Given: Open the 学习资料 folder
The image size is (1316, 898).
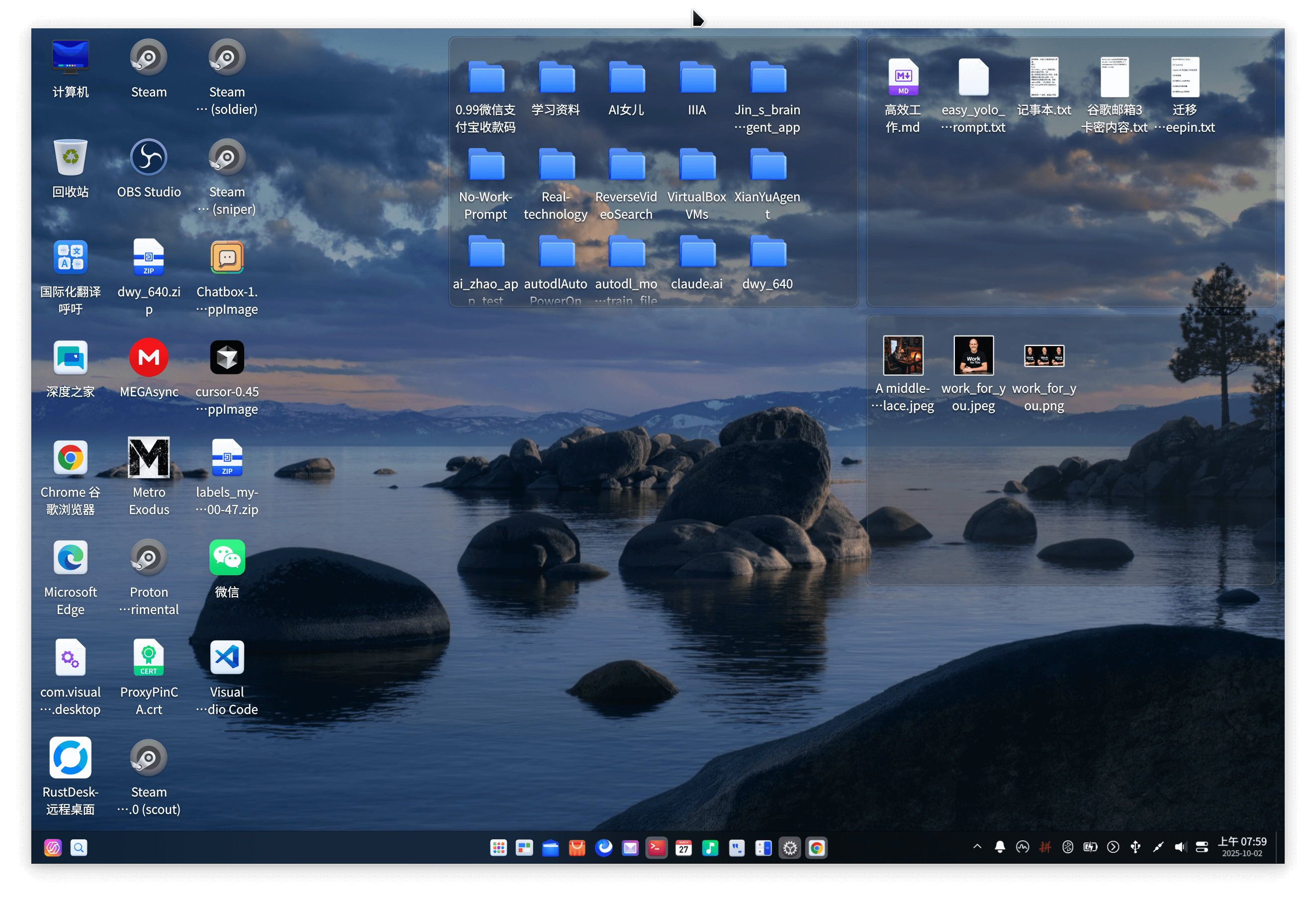Looking at the screenshot, I should (x=557, y=78).
